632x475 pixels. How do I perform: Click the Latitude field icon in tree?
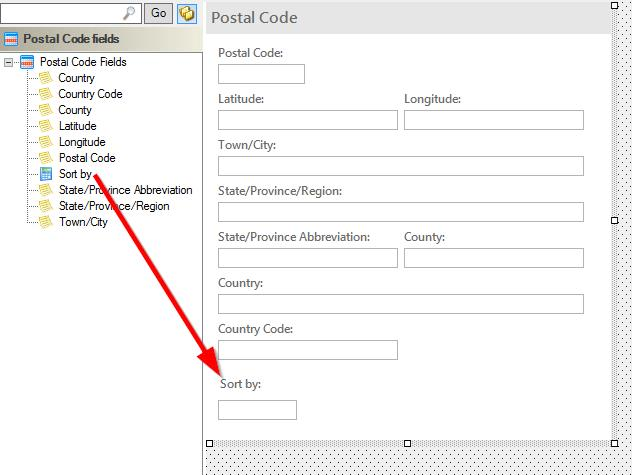click(45, 126)
